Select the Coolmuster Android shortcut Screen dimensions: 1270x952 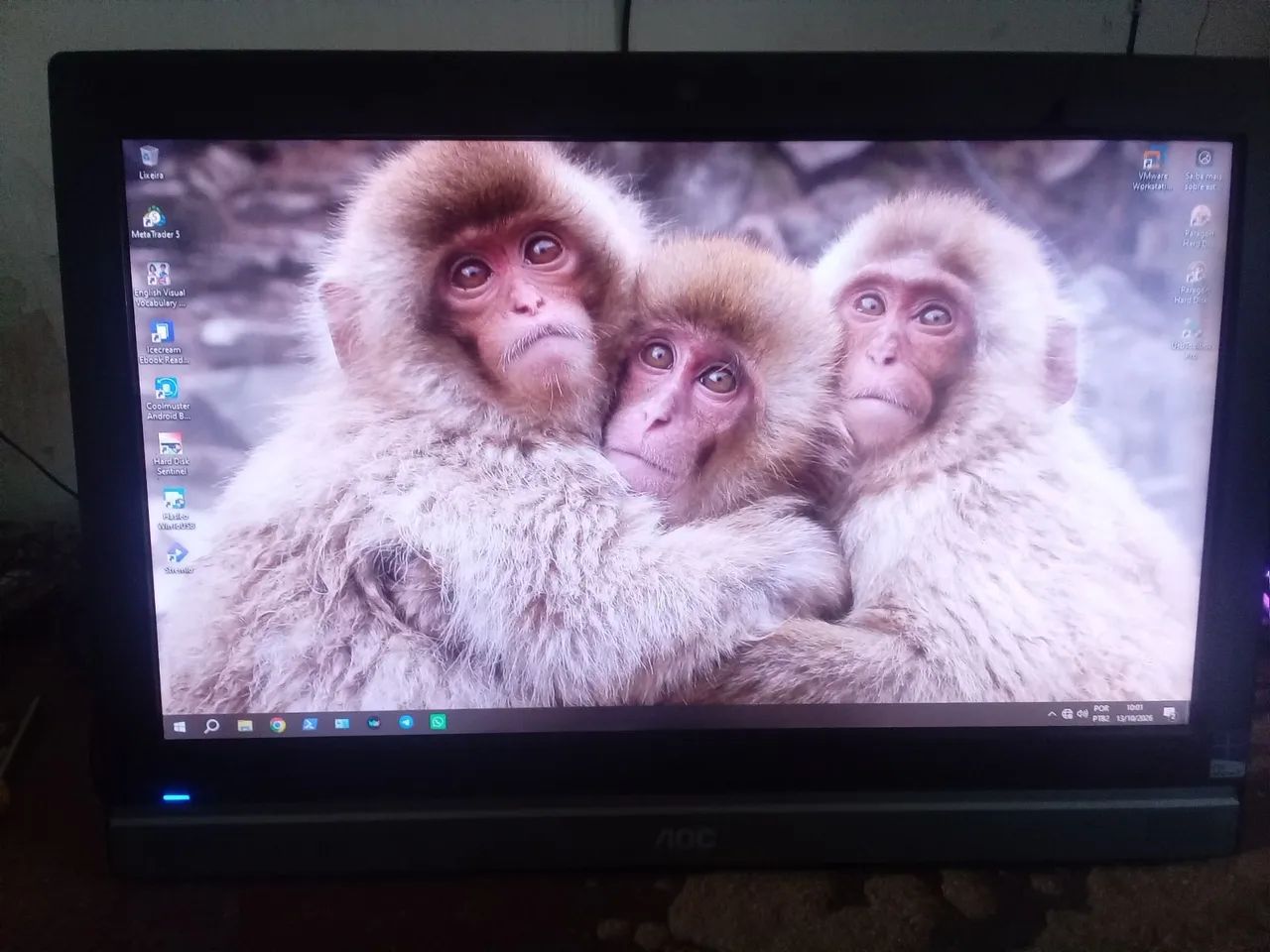[x=168, y=399]
